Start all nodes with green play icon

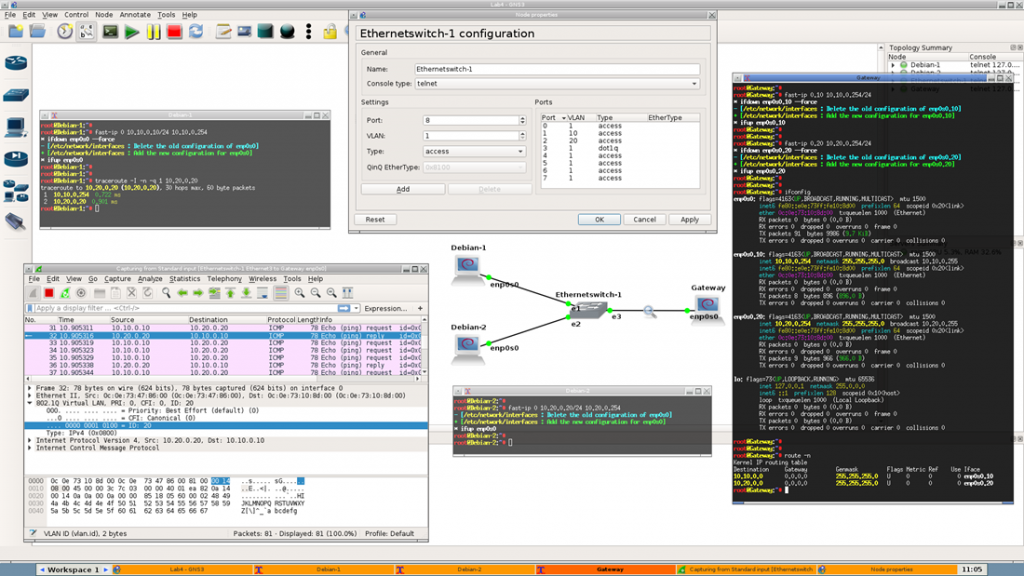click(131, 32)
